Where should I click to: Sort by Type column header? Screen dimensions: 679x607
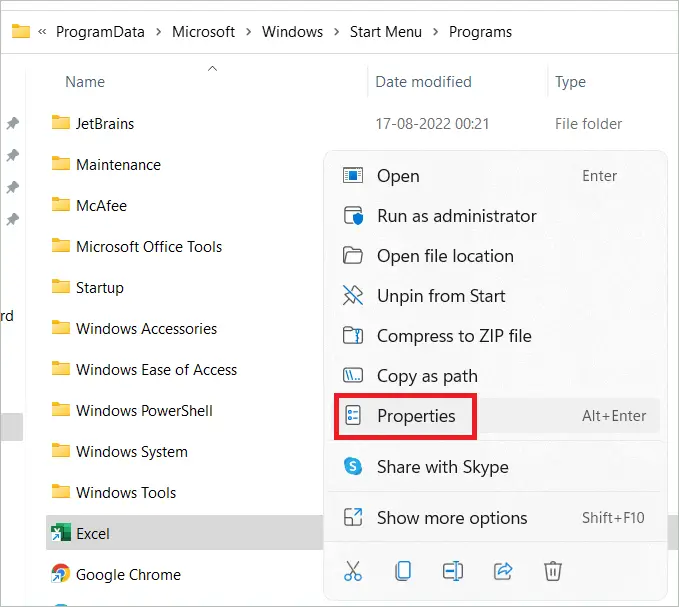click(x=570, y=82)
